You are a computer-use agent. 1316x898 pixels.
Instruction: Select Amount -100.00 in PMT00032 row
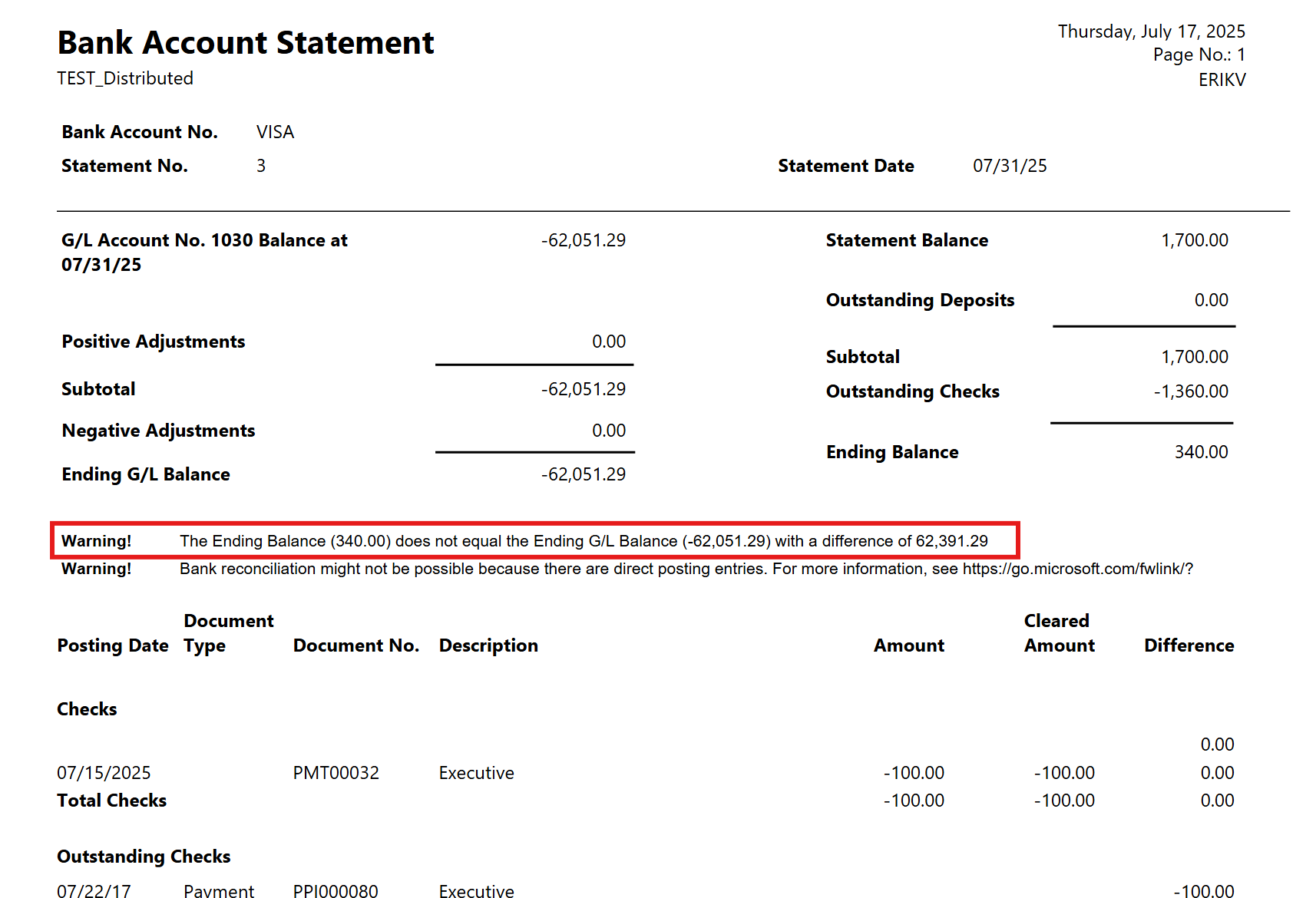pyautogui.click(x=913, y=773)
